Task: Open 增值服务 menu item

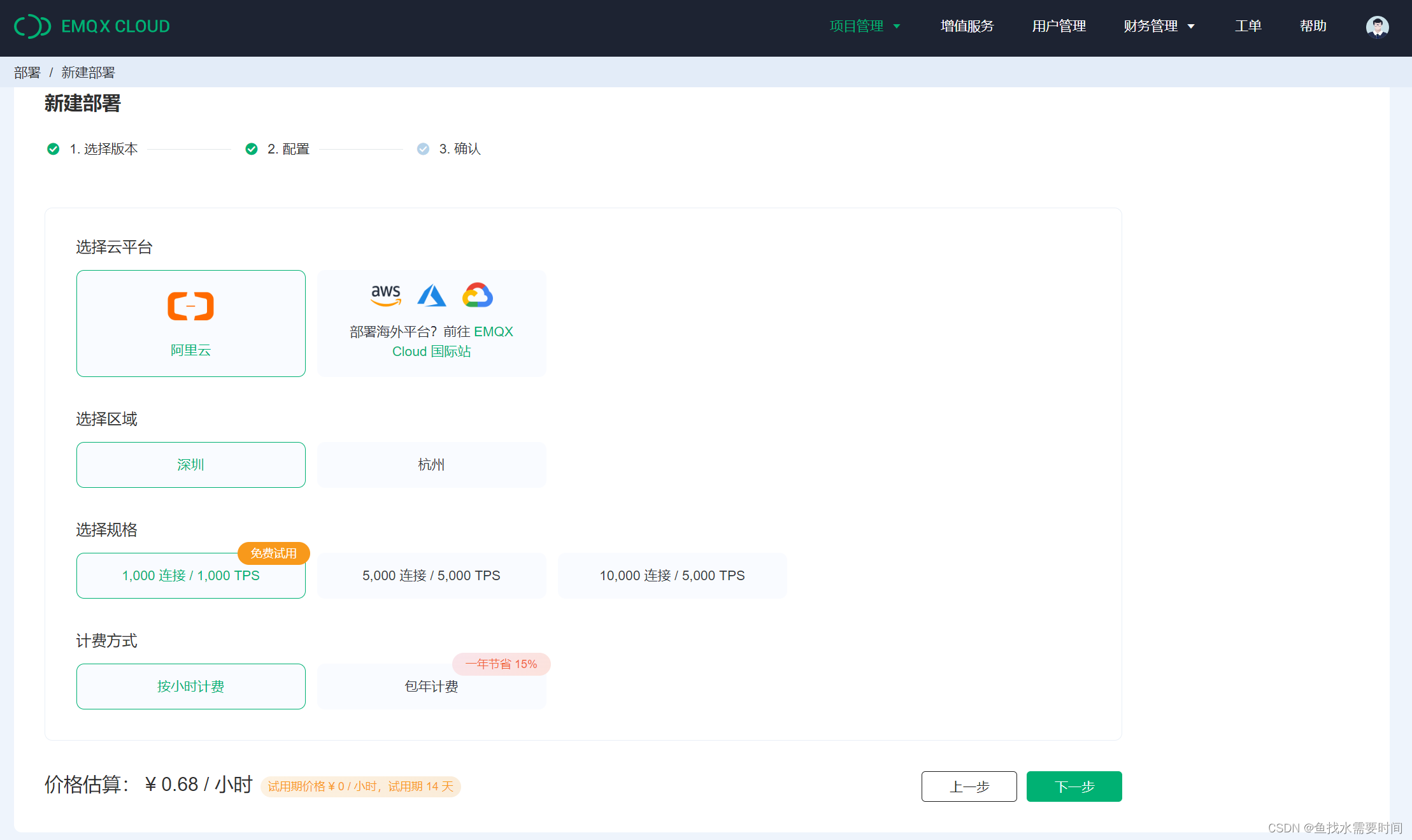Action: (967, 26)
